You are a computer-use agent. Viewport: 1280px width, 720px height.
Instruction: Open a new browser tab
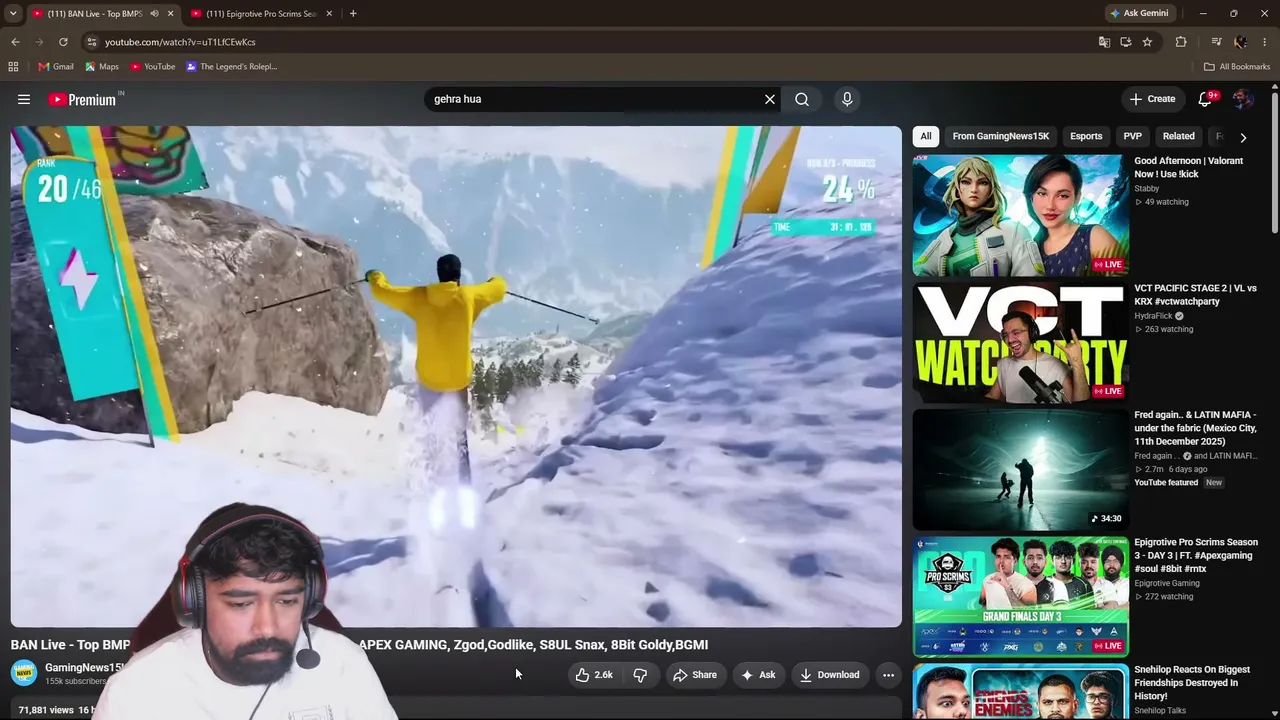353,14
